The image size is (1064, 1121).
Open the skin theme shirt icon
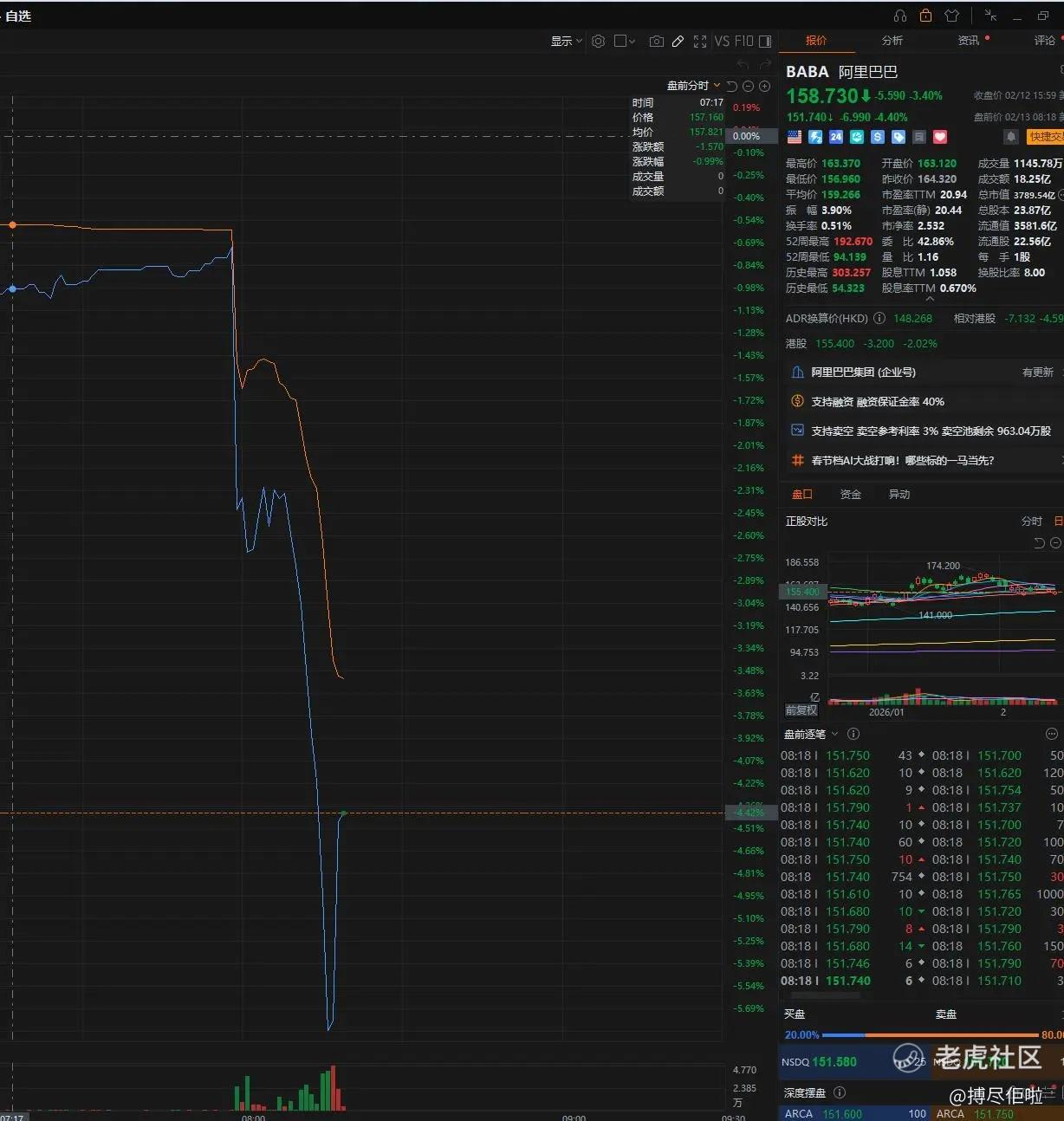951,16
